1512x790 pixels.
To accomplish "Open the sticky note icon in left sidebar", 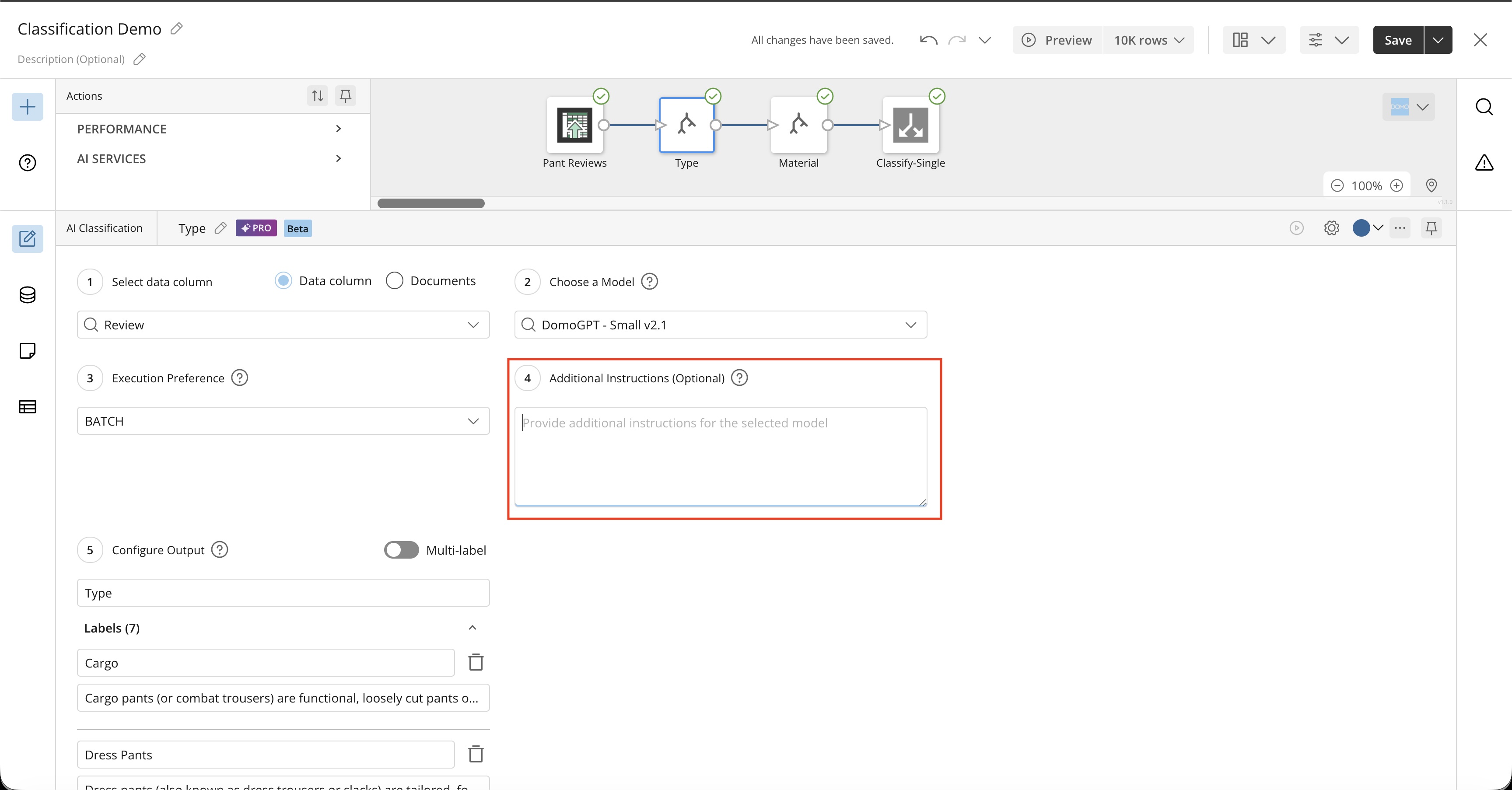I will click(x=27, y=350).
